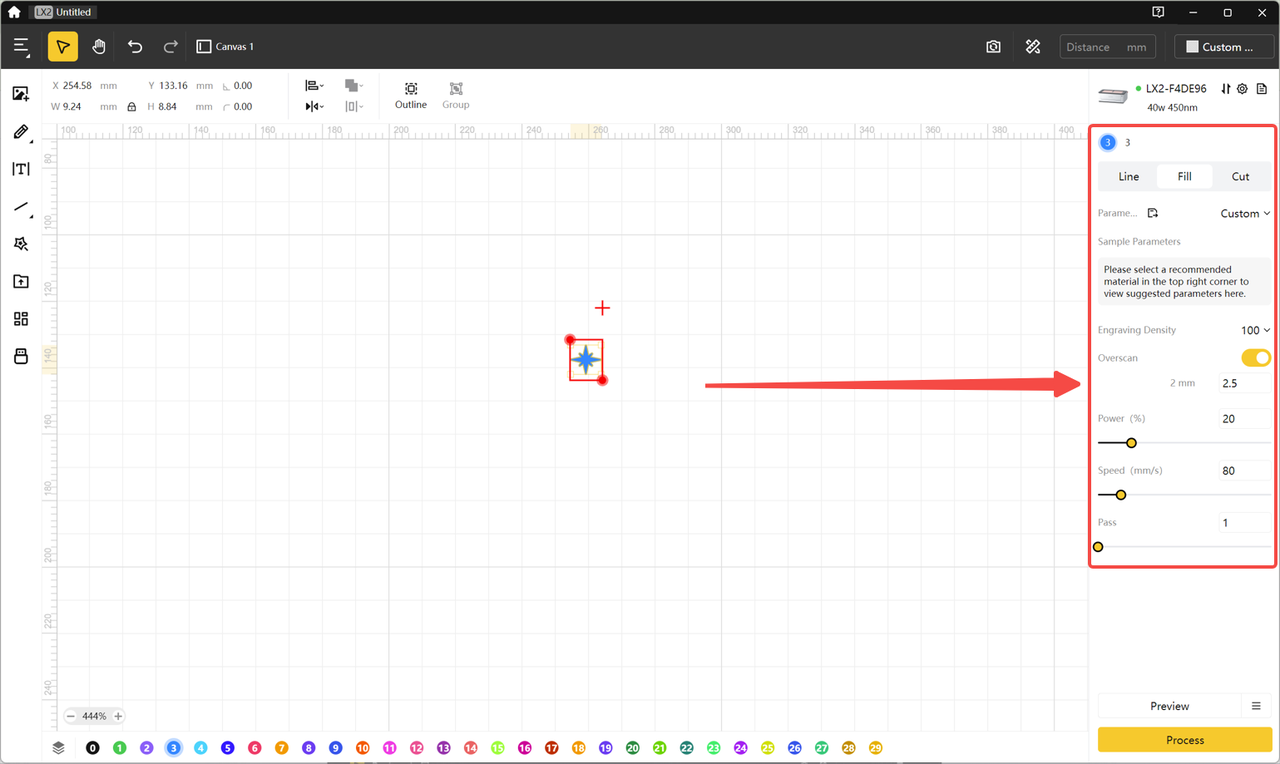Open the AI creation tool in sidebar
The width and height of the screenshot is (1280, 764).
pyautogui.click(x=20, y=244)
